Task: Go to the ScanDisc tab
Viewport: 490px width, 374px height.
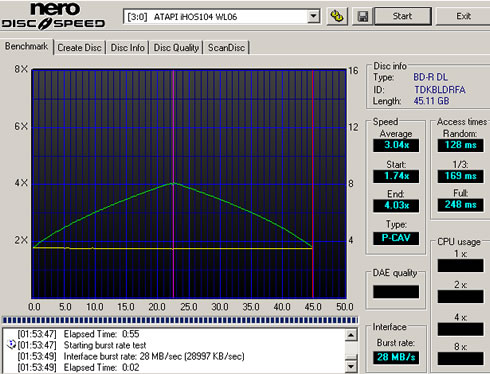Action: coord(226,48)
